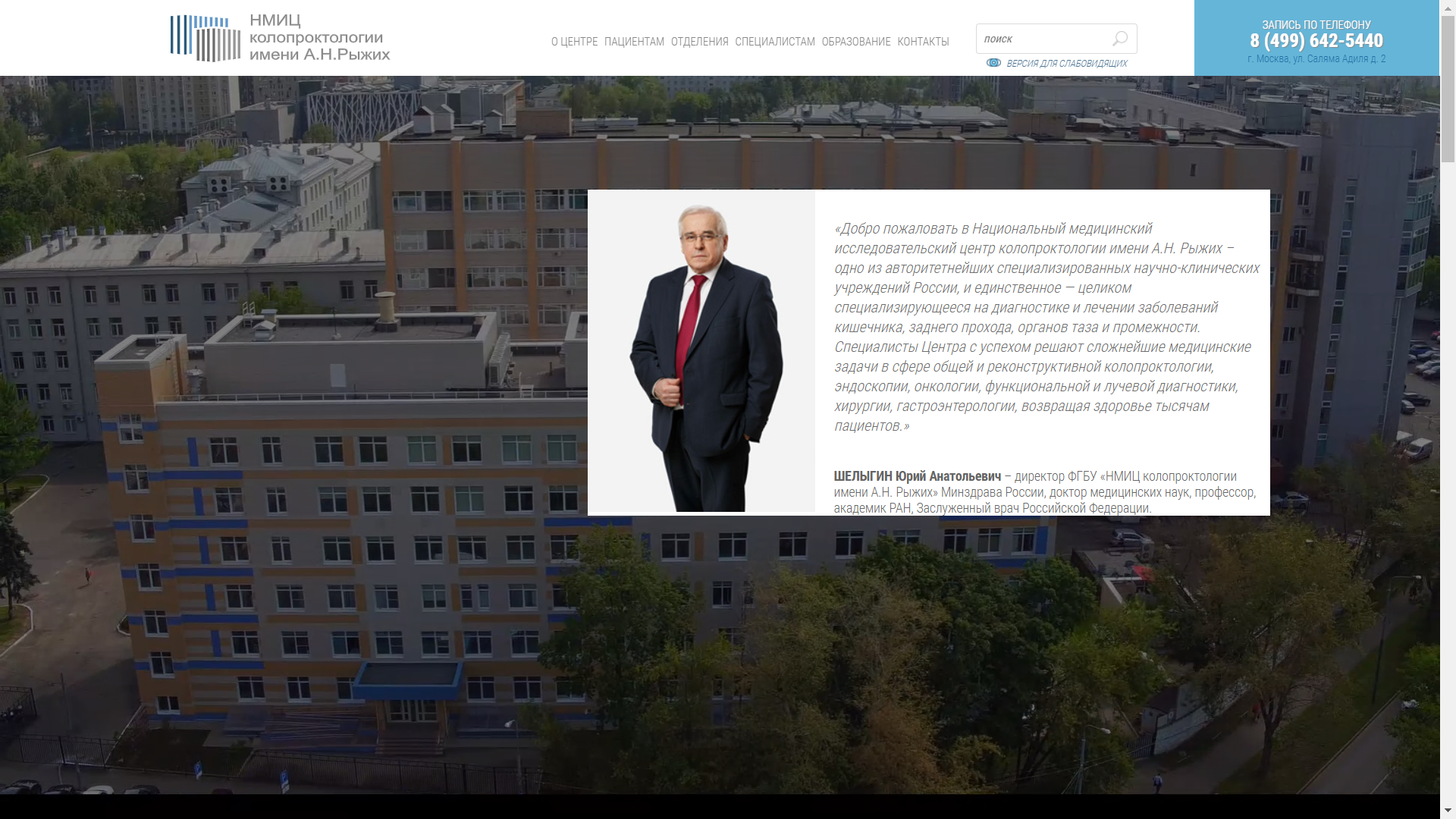
Task: Open the ПАЦИЕНТАМ menu
Action: (634, 42)
